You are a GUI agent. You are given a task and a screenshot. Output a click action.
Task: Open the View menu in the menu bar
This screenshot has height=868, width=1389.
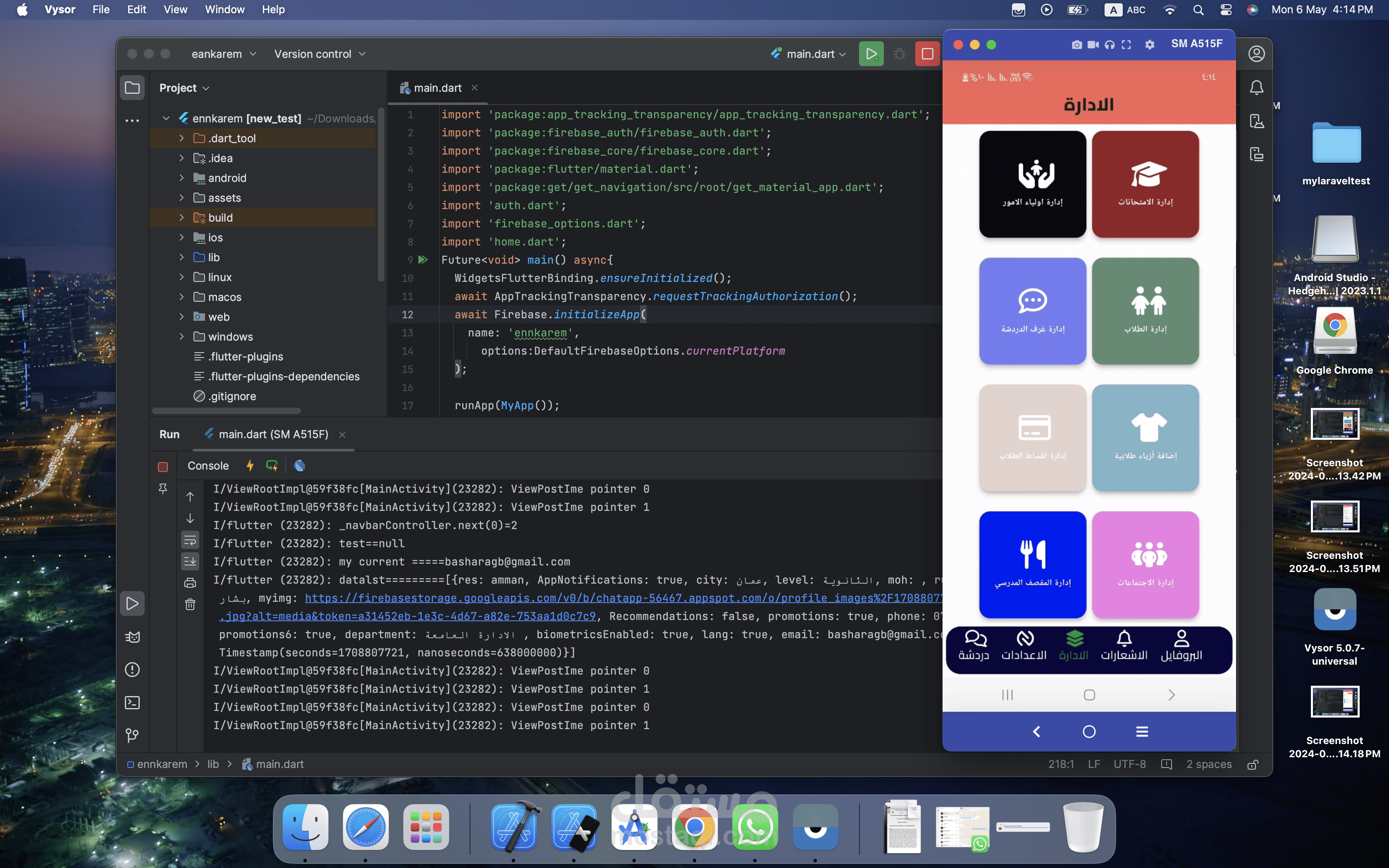(175, 10)
